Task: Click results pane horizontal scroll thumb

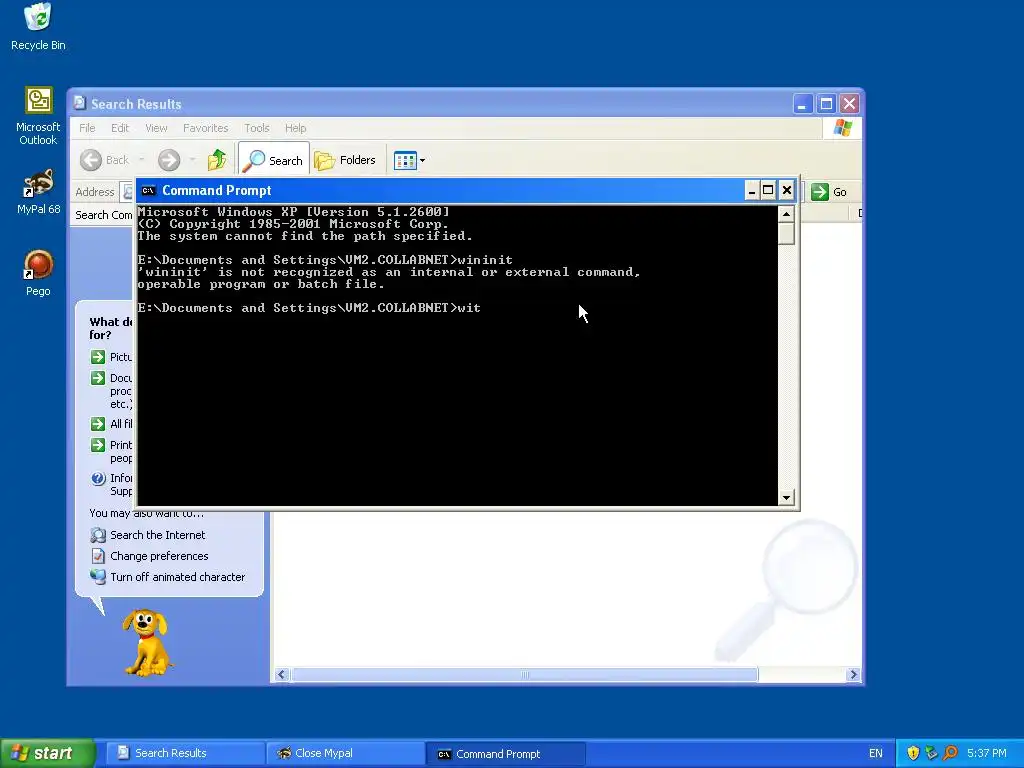Action: coord(525,675)
